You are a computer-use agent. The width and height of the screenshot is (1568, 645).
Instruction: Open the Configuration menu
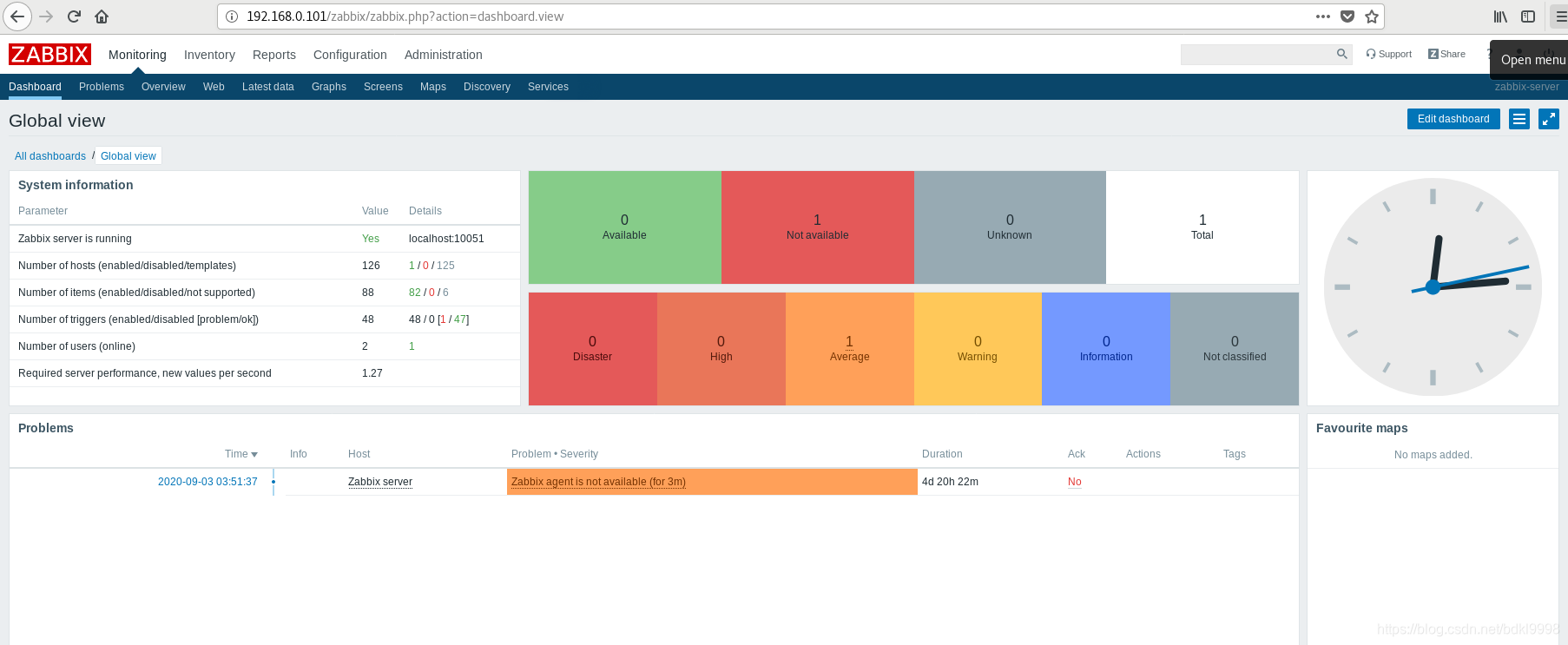pyautogui.click(x=350, y=55)
